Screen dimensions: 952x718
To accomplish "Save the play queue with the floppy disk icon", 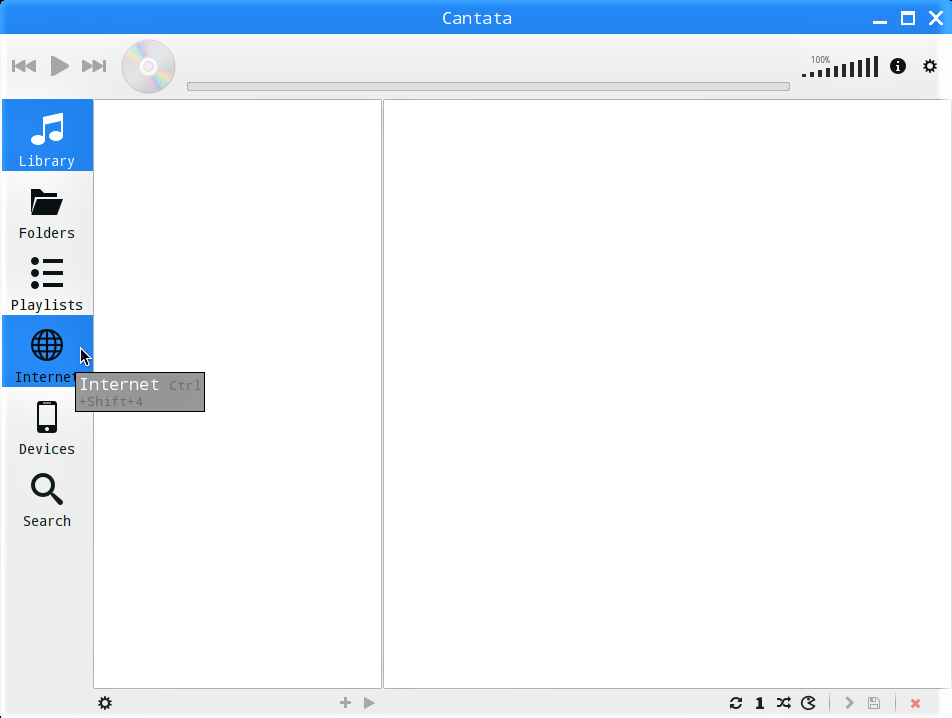I will (874, 703).
